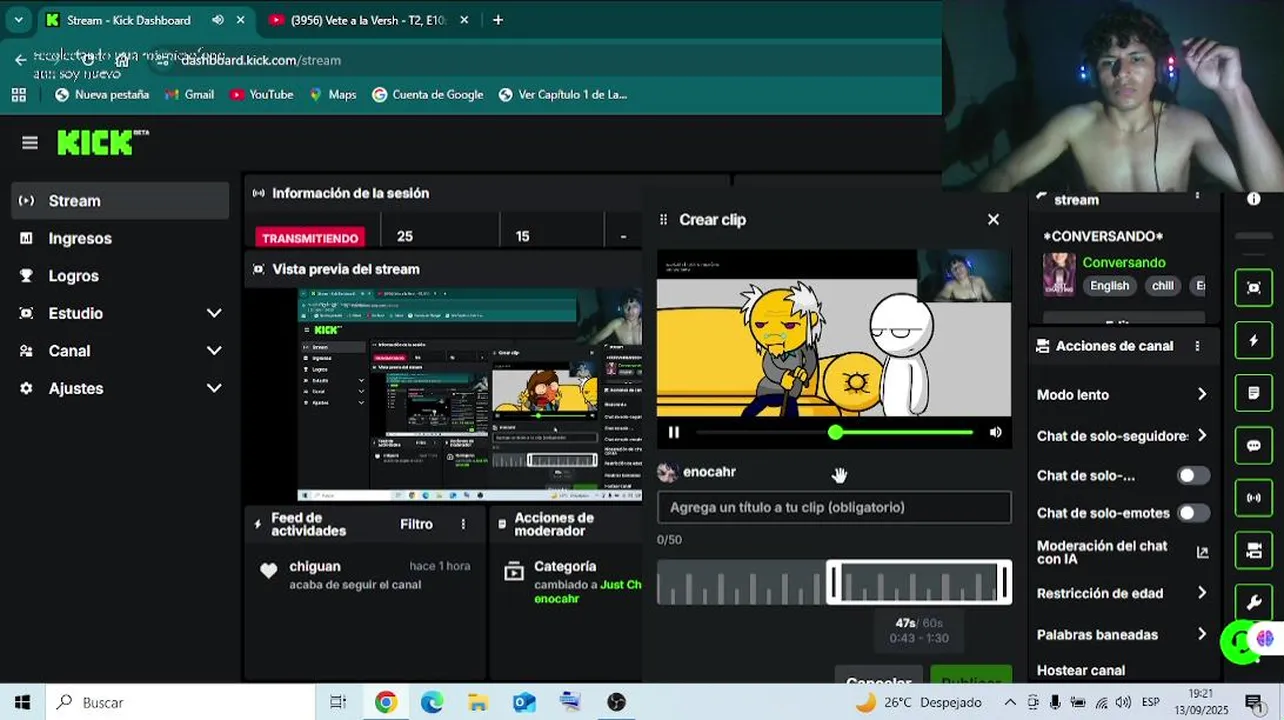The height and width of the screenshot is (720, 1284).
Task: Click the lightning bolt quick actions icon
Action: click(1254, 340)
